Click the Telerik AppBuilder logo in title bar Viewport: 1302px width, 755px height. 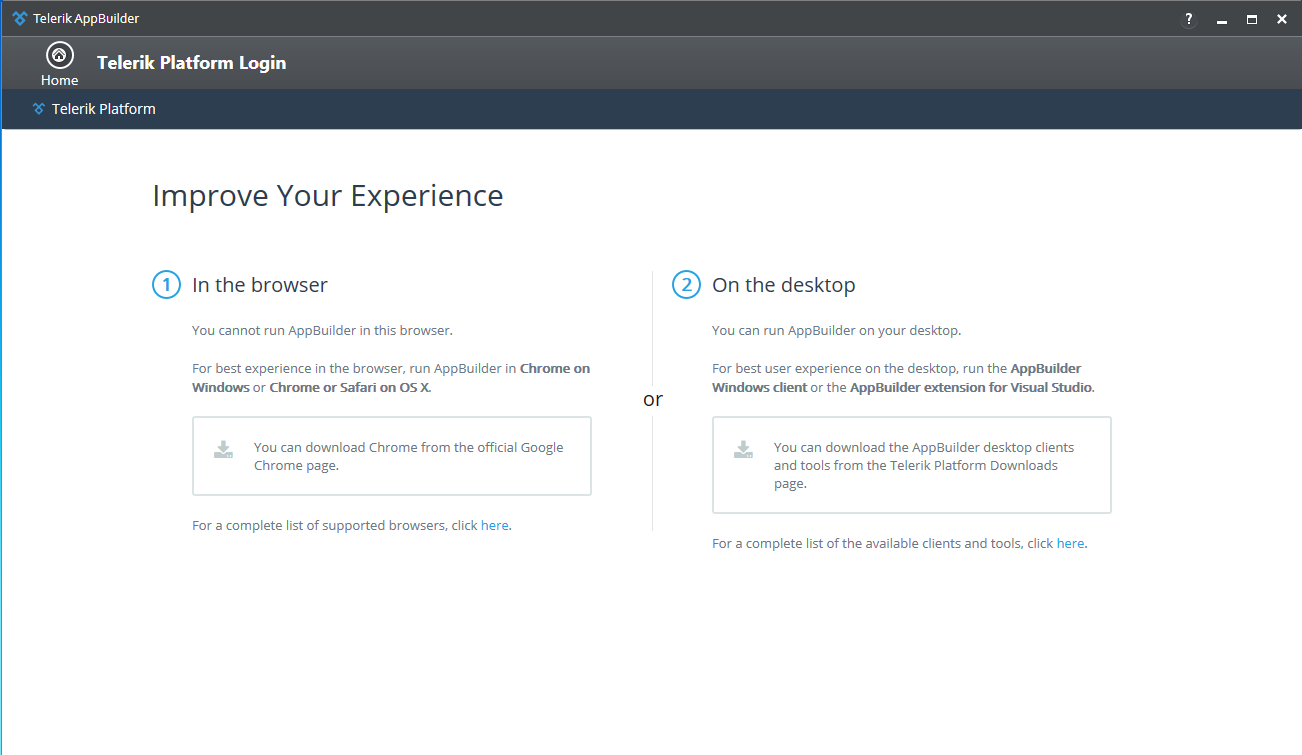coord(20,19)
